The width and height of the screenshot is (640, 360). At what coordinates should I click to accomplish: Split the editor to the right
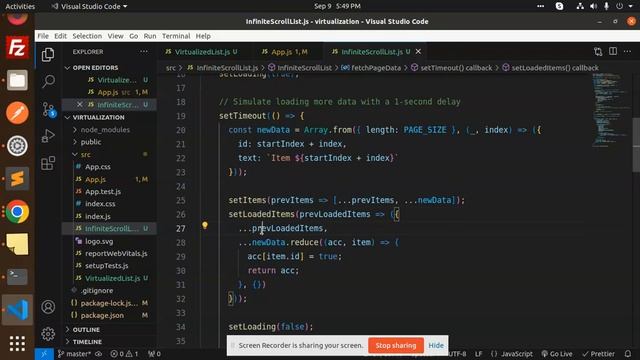click(x=613, y=51)
